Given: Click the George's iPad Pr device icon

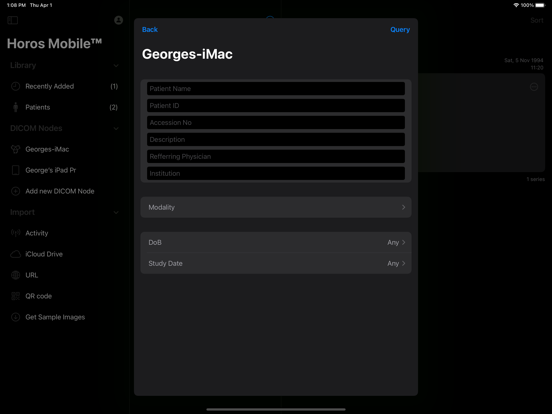Looking at the screenshot, I should 15,170.
